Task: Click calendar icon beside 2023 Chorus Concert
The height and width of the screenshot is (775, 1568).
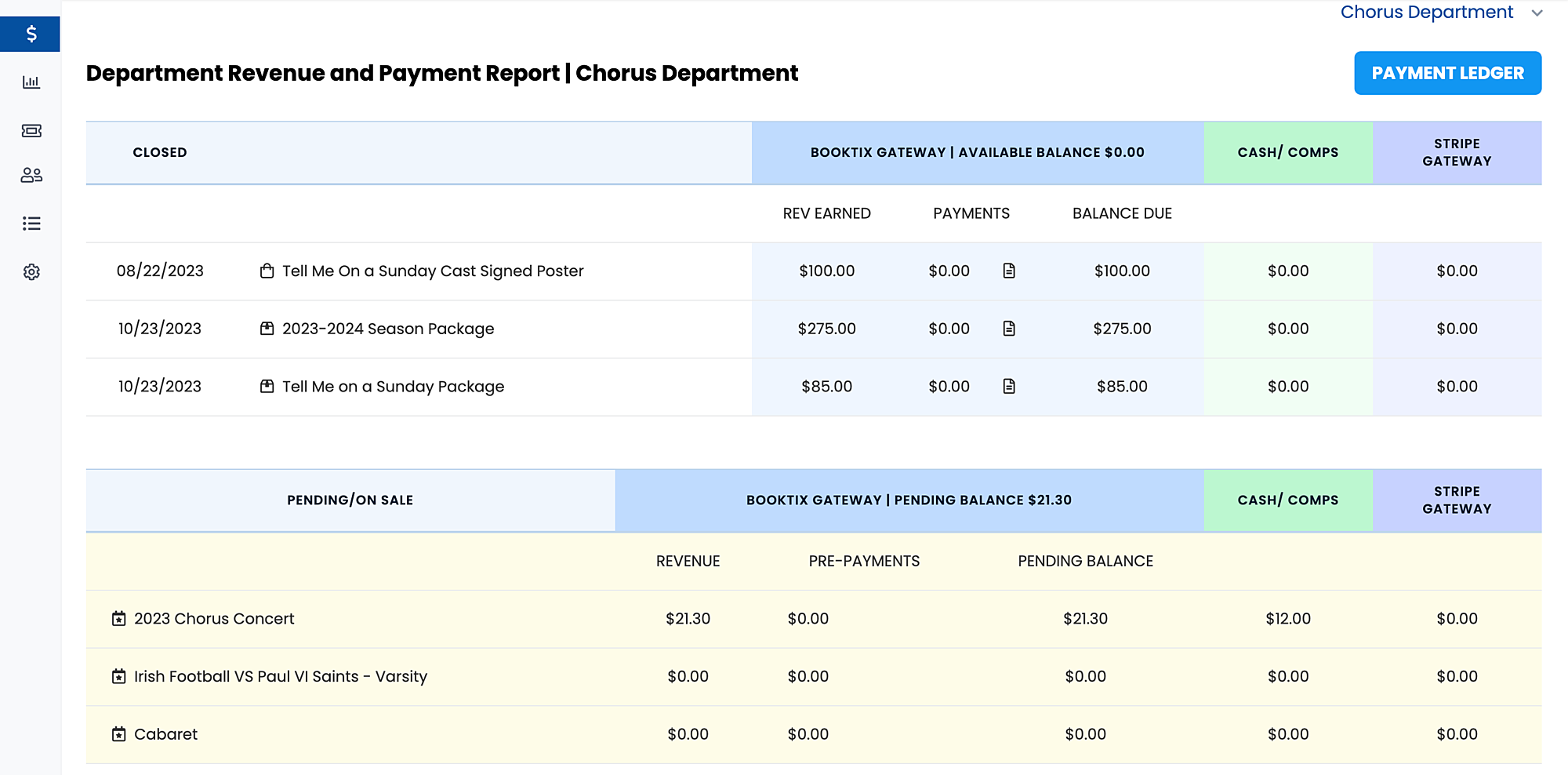Action: tap(119, 619)
